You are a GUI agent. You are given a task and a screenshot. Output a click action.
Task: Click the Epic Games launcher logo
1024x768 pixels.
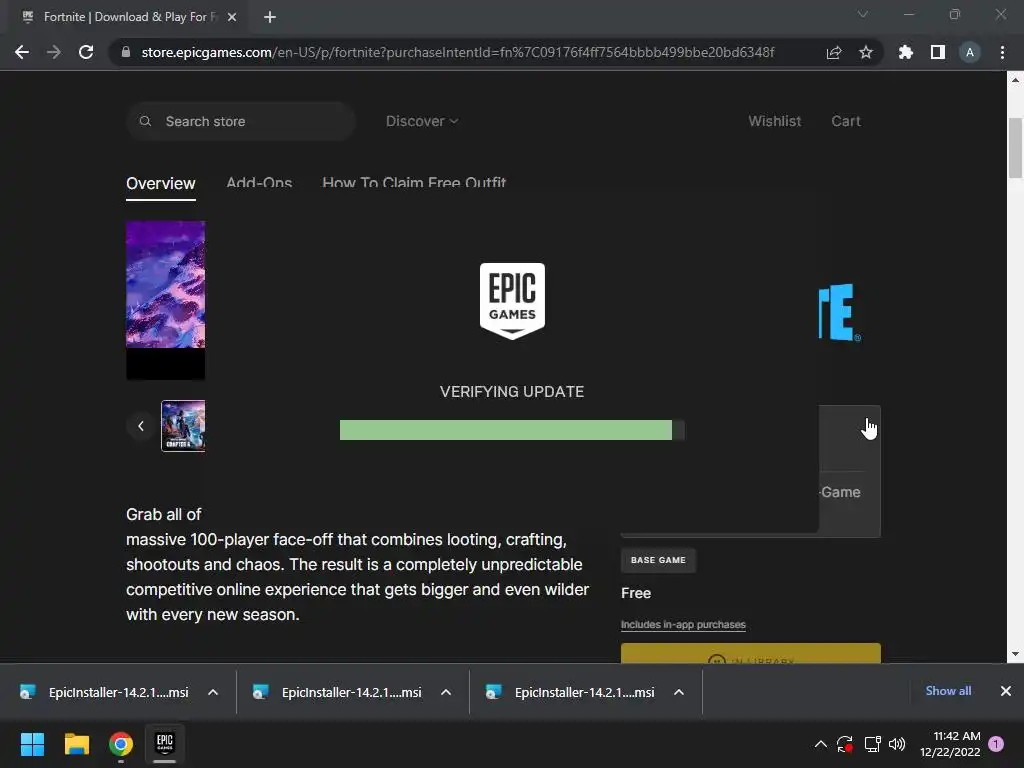pyautogui.click(x=512, y=301)
